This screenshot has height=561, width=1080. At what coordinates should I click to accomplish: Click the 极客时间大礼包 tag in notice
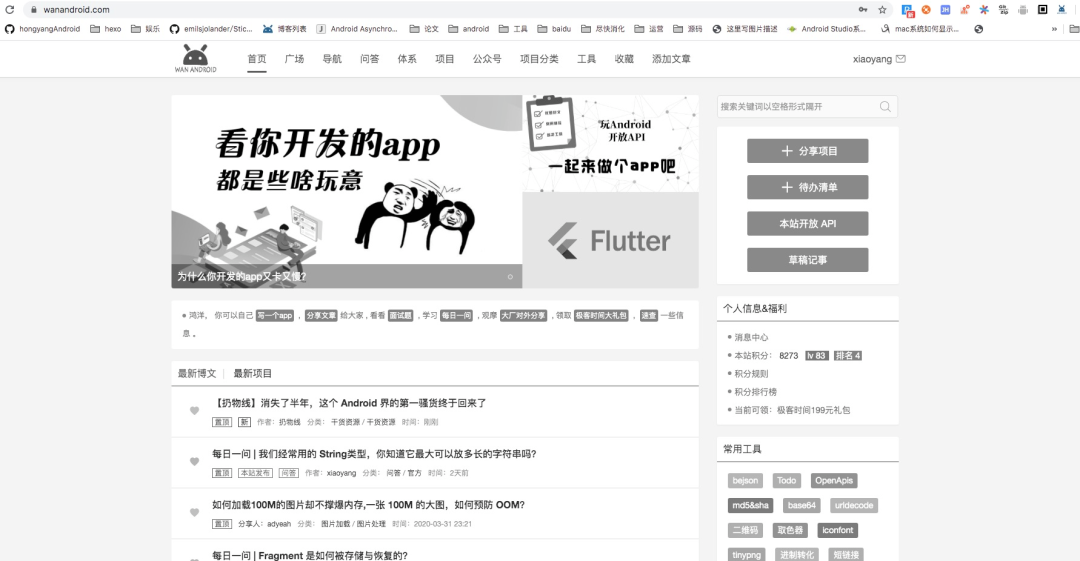pos(601,316)
